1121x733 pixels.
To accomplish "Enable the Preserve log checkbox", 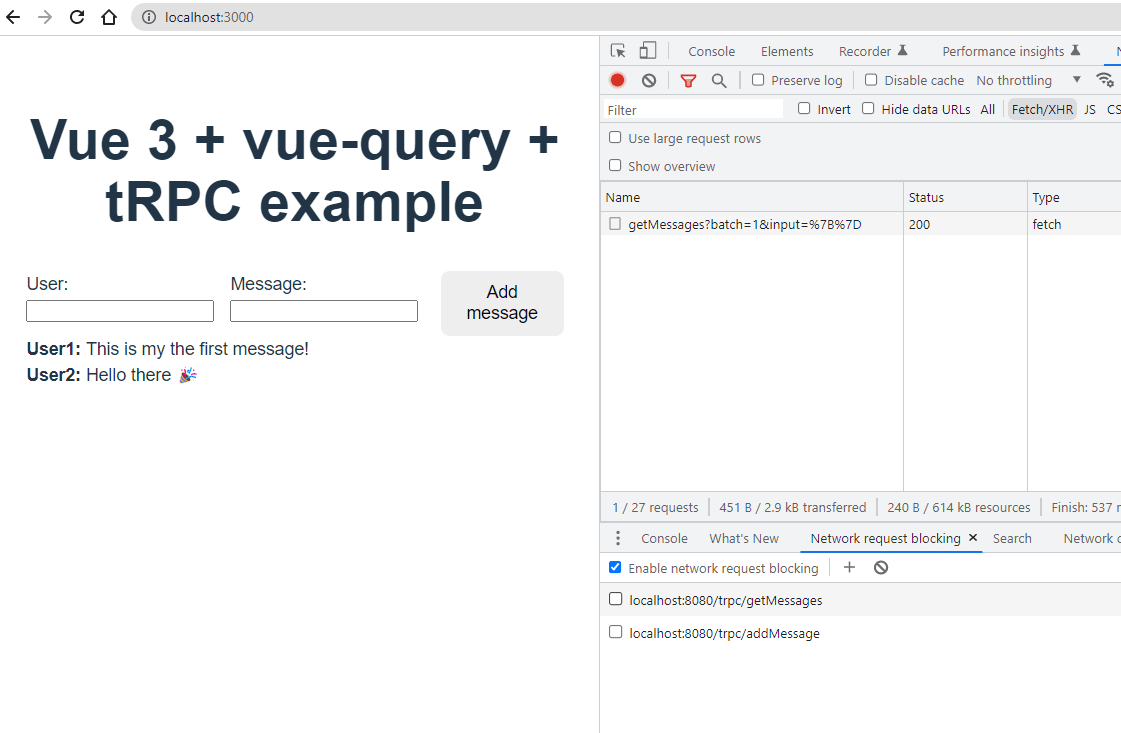I will (x=758, y=80).
